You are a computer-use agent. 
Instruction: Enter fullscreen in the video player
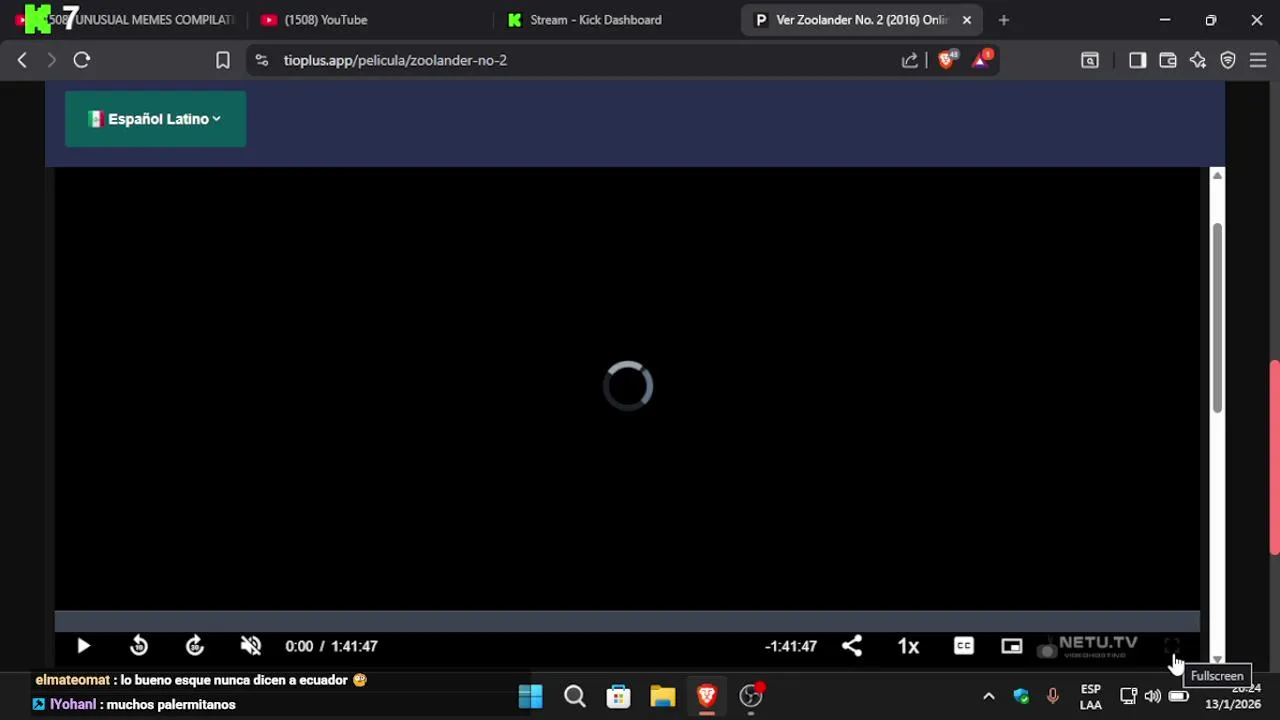pyautogui.click(x=1172, y=646)
